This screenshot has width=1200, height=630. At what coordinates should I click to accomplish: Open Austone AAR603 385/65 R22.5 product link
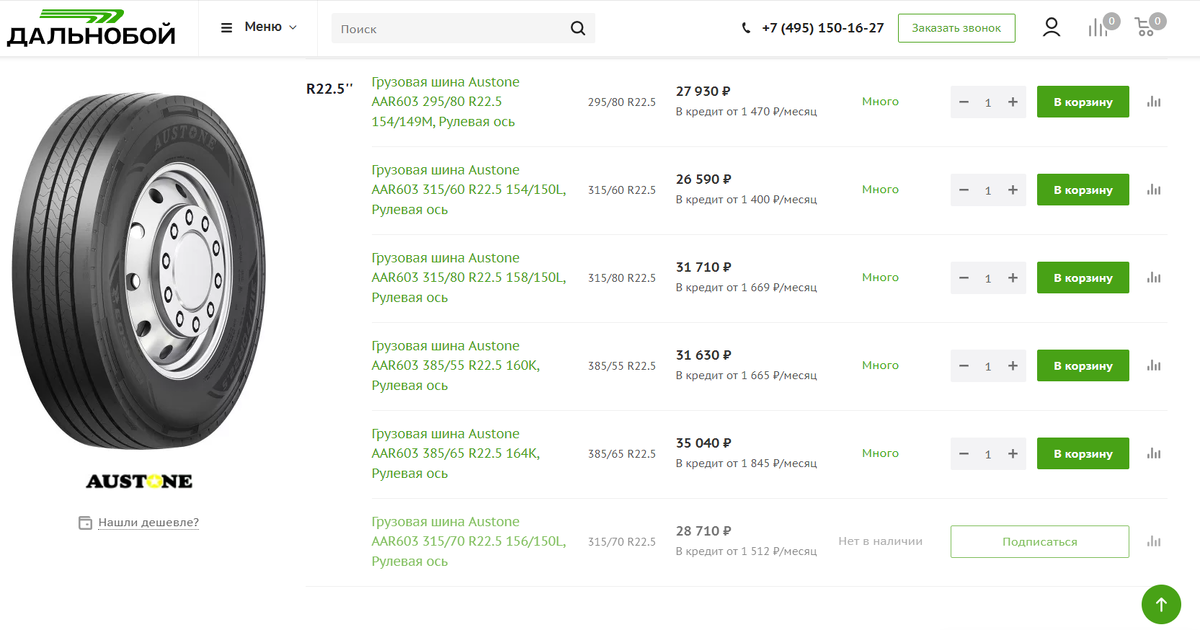click(x=455, y=454)
